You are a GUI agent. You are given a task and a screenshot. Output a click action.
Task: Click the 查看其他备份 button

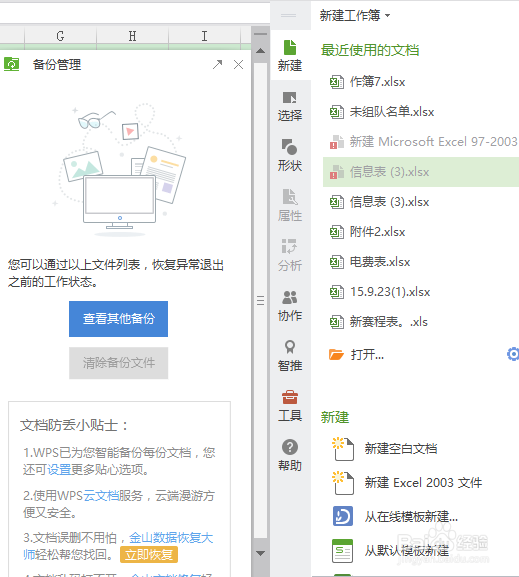coord(119,319)
